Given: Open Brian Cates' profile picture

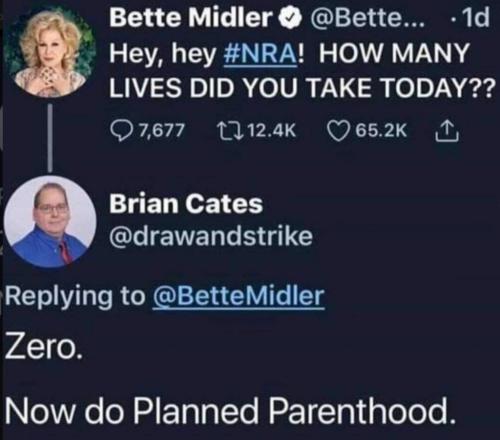Looking at the screenshot, I should 50,222.
